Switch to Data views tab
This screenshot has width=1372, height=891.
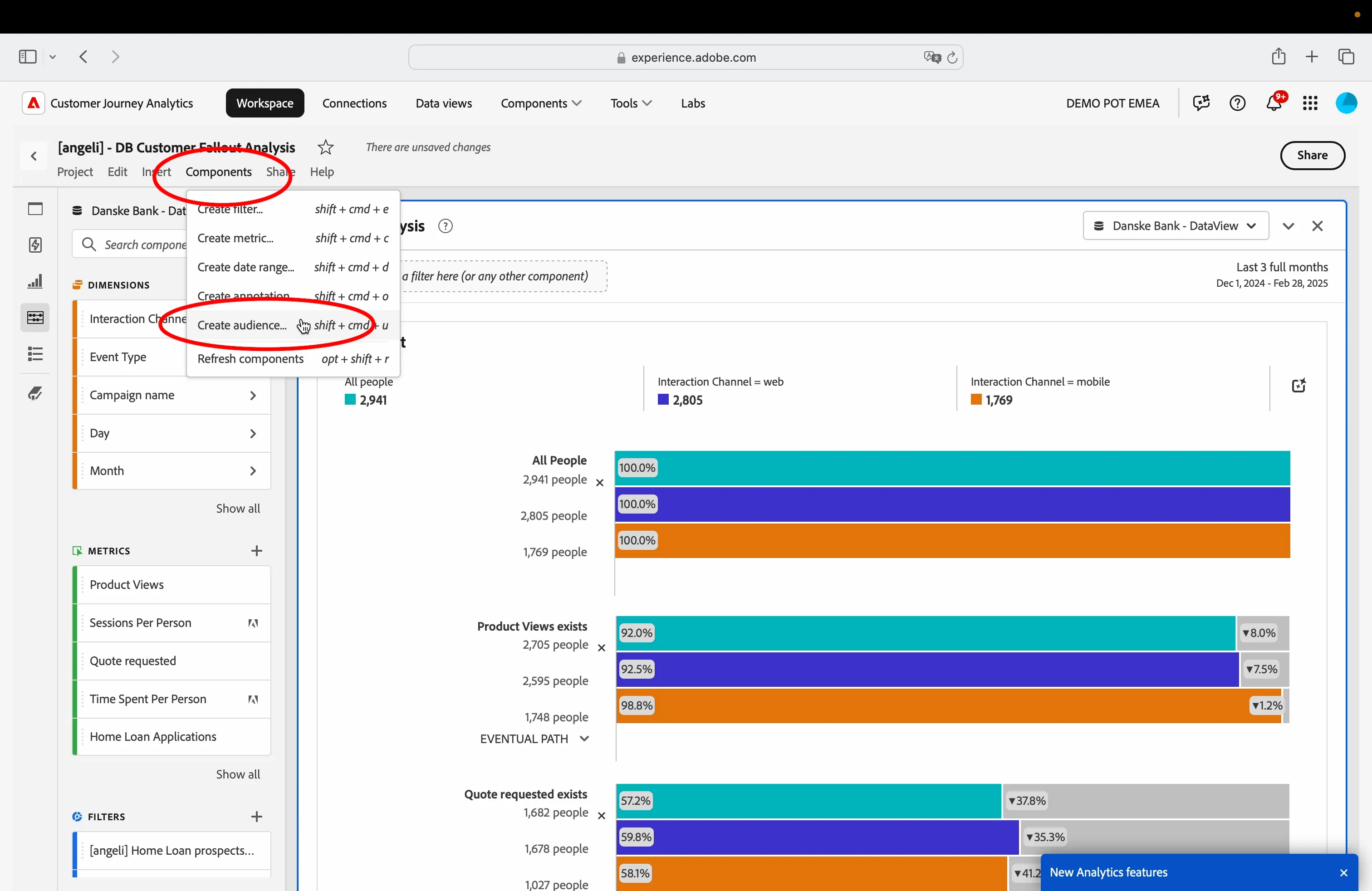[443, 103]
